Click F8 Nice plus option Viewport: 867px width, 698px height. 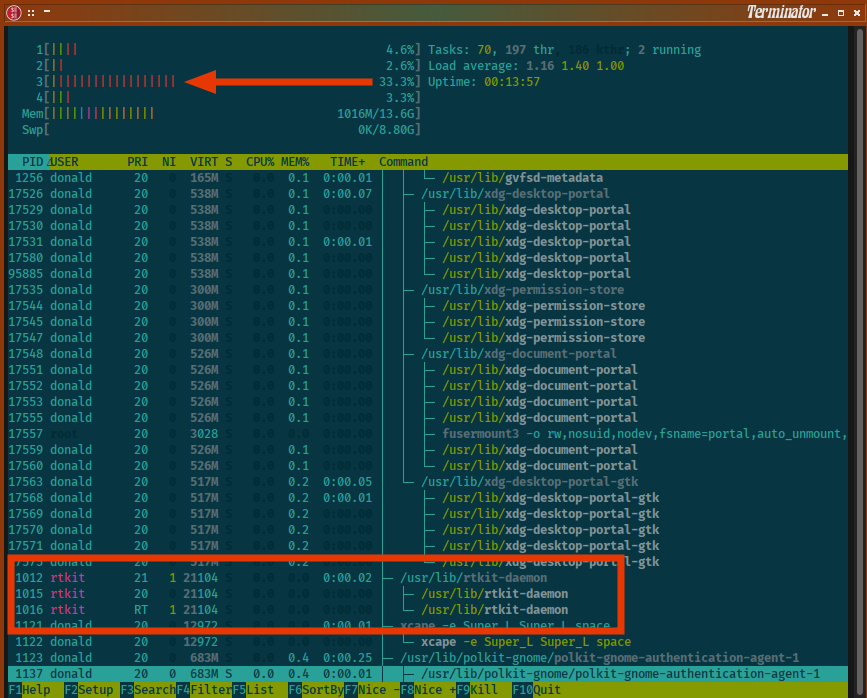tap(428, 690)
